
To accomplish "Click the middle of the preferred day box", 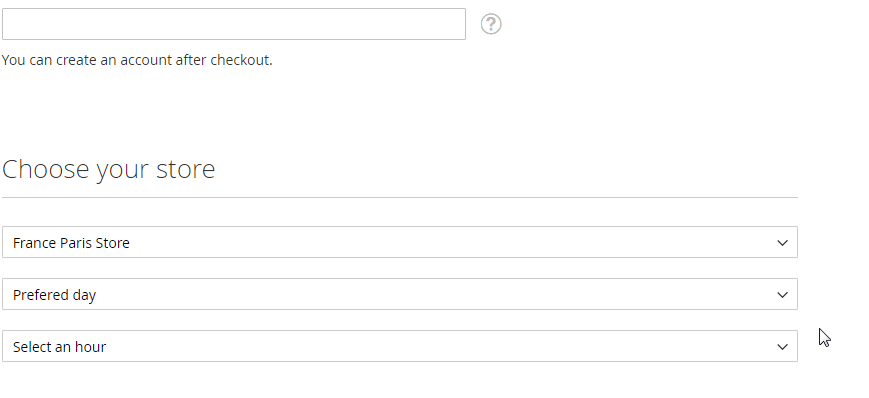I will pyautogui.click(x=400, y=294).
